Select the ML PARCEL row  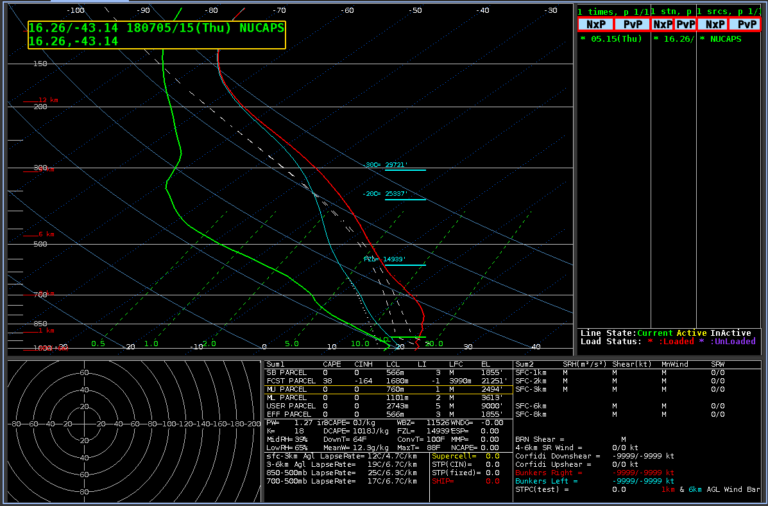(x=388, y=398)
